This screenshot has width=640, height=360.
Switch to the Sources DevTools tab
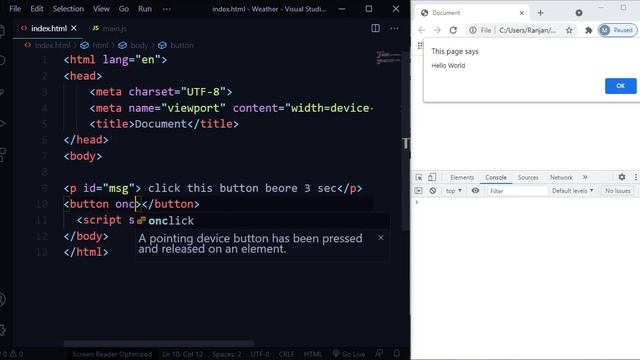(528, 178)
